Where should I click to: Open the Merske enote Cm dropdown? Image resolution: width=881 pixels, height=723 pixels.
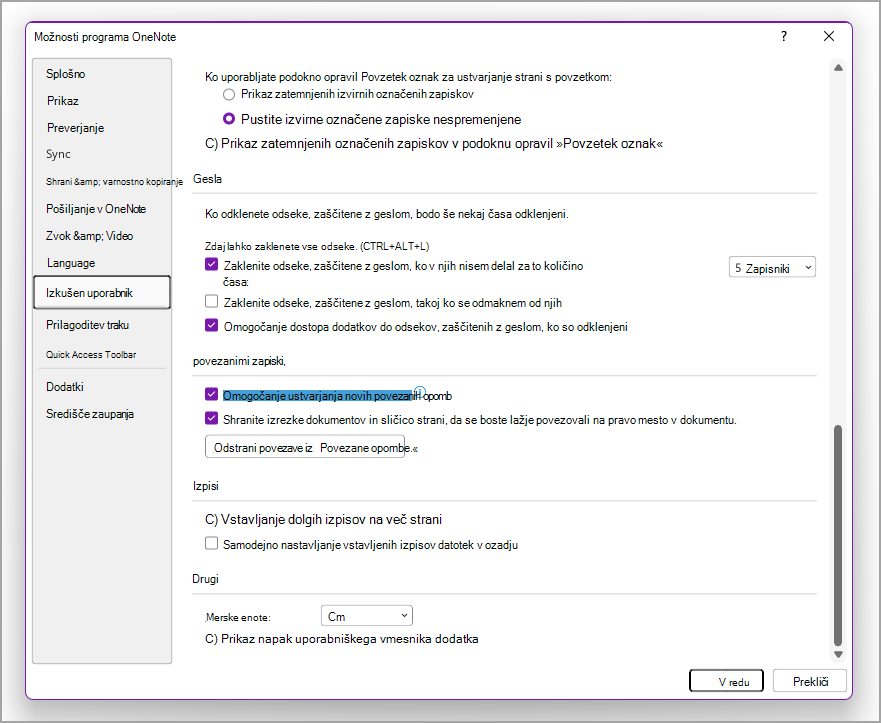pos(366,616)
